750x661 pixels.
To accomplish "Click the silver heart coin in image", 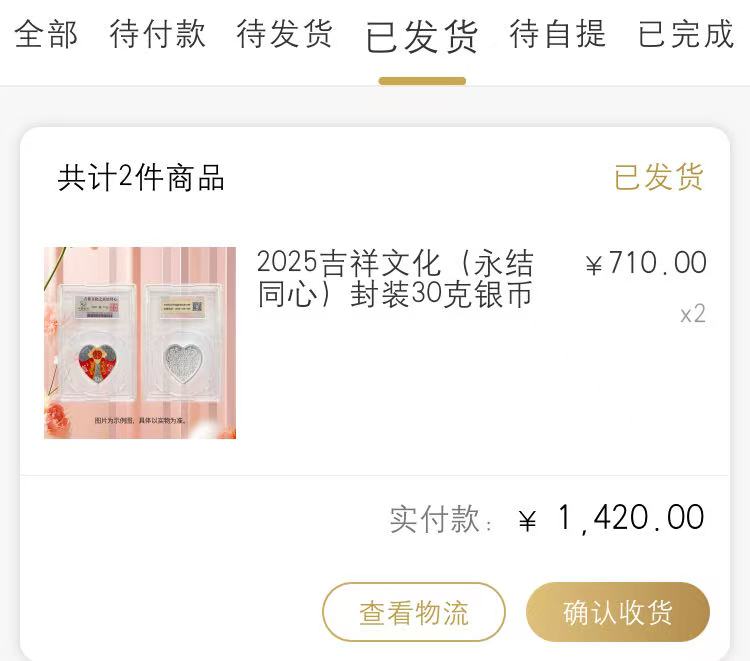I will [x=184, y=363].
